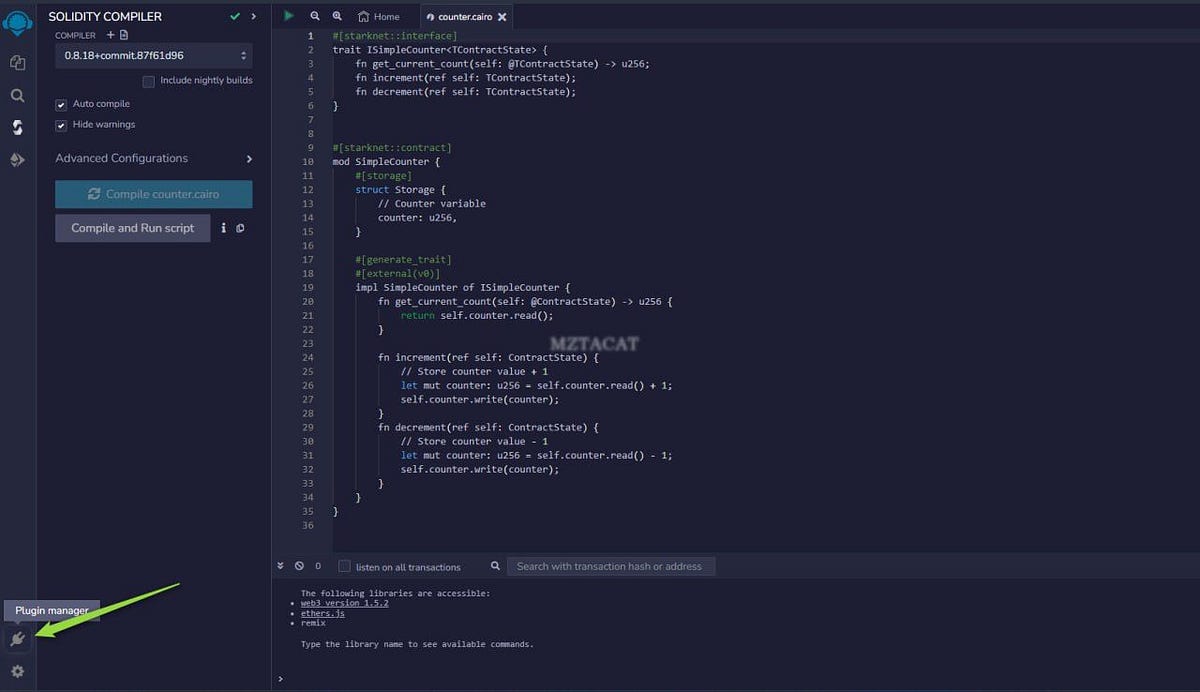Disable Auto compile

[x=61, y=103]
